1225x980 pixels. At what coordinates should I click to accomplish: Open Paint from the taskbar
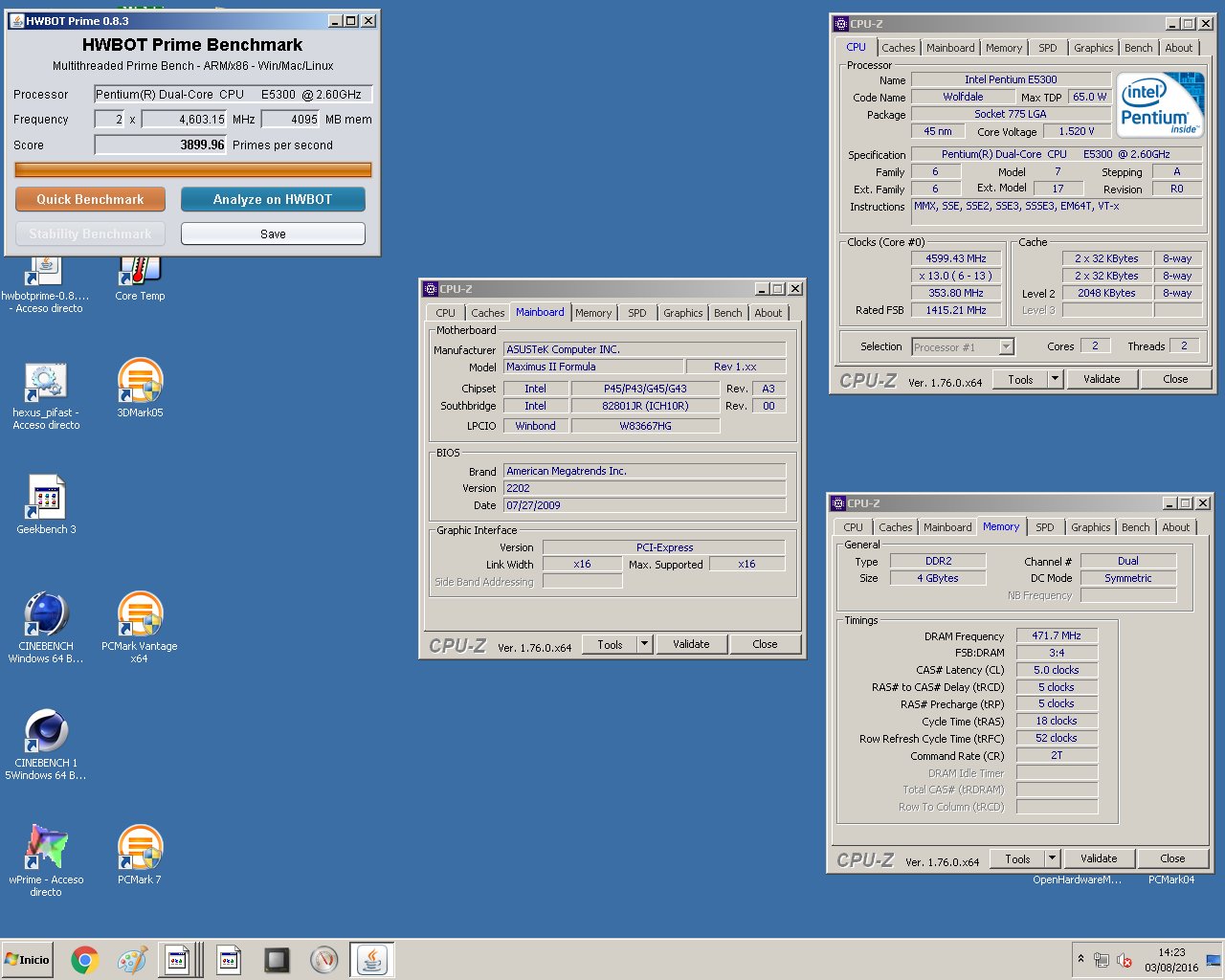tap(132, 960)
